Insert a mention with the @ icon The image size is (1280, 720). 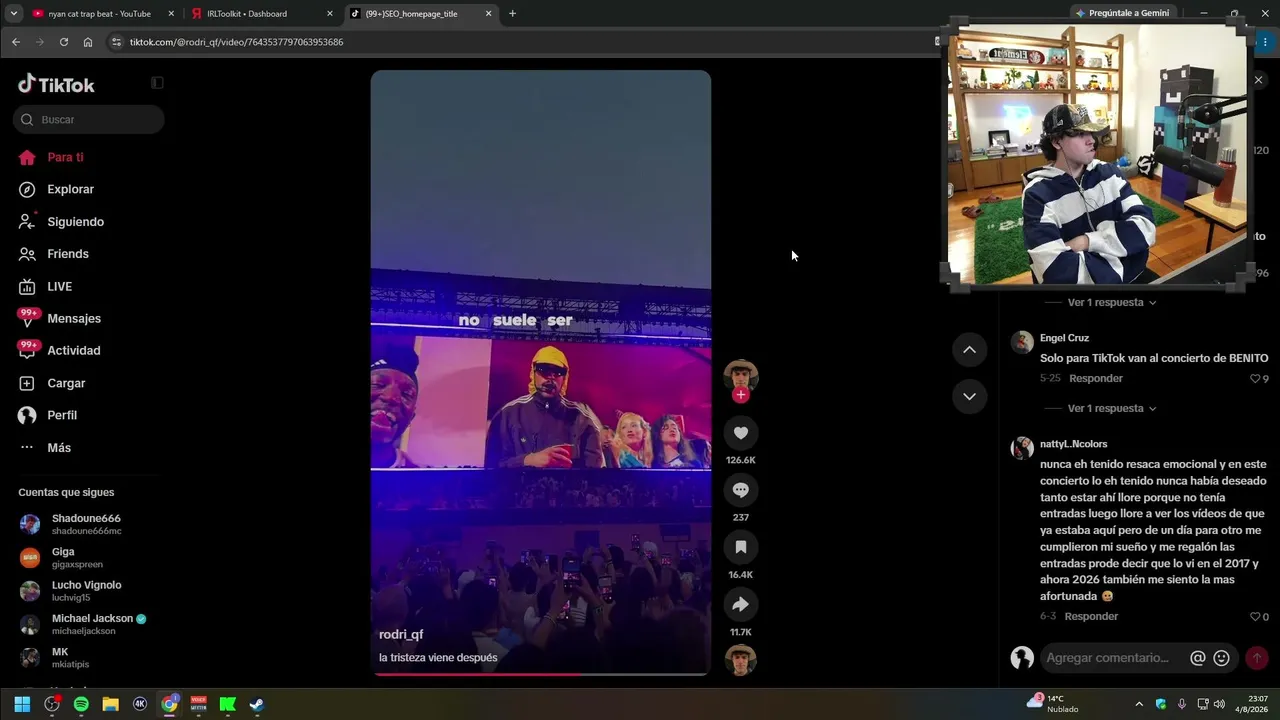coord(1197,658)
